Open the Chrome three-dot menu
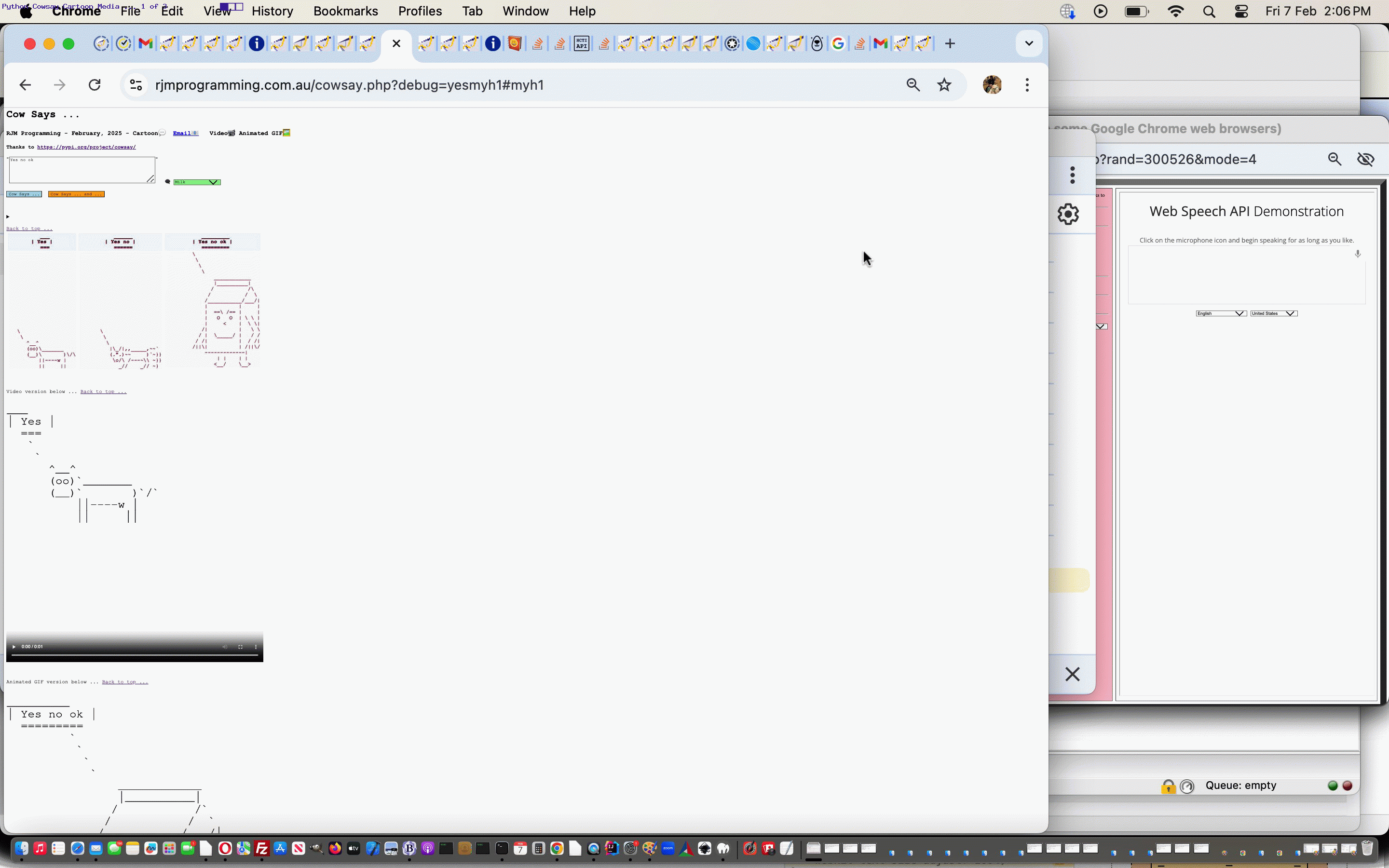The width and height of the screenshot is (1389, 868). point(1027,85)
